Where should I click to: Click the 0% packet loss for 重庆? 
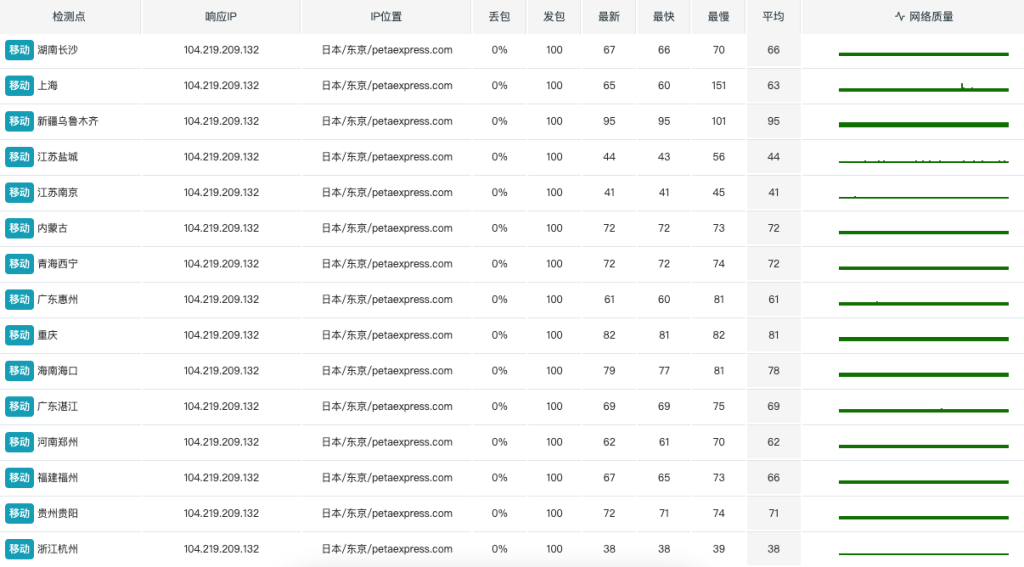click(499, 335)
